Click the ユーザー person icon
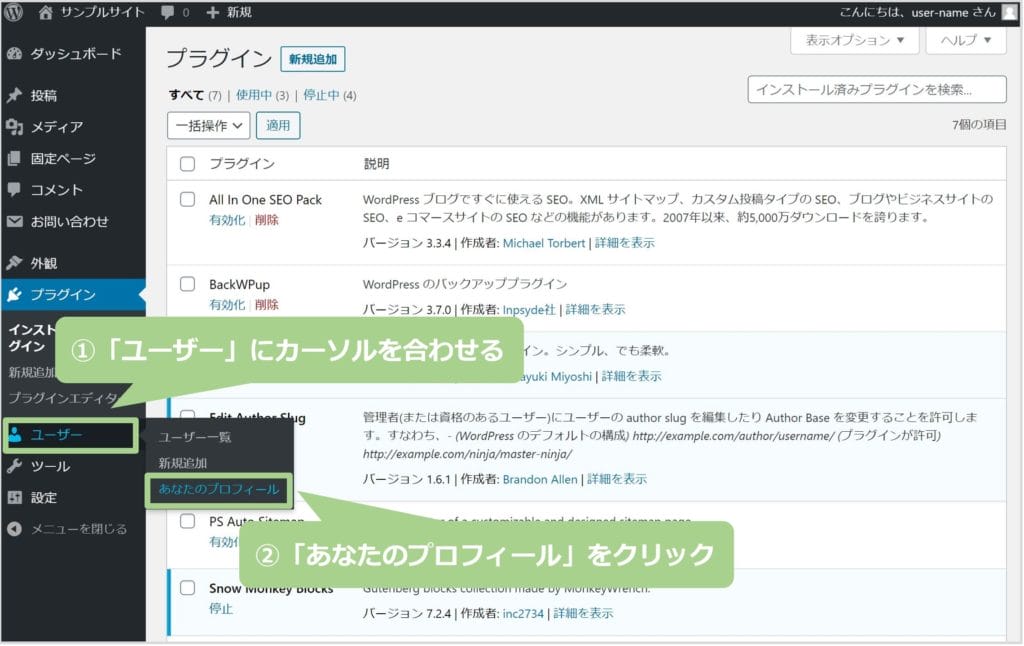 click(15, 435)
